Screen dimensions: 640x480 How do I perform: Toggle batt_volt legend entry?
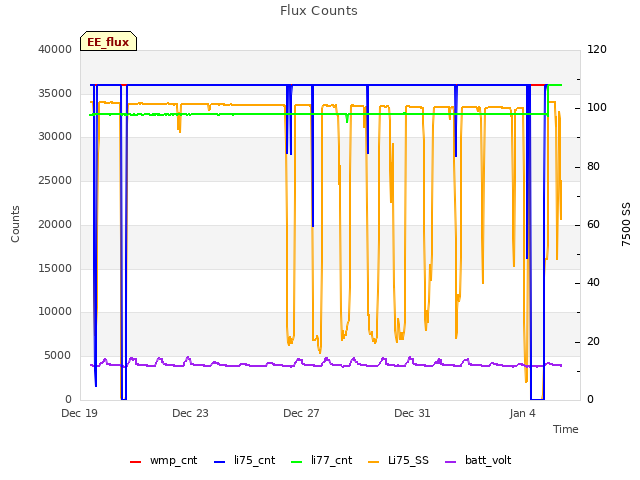(478, 460)
